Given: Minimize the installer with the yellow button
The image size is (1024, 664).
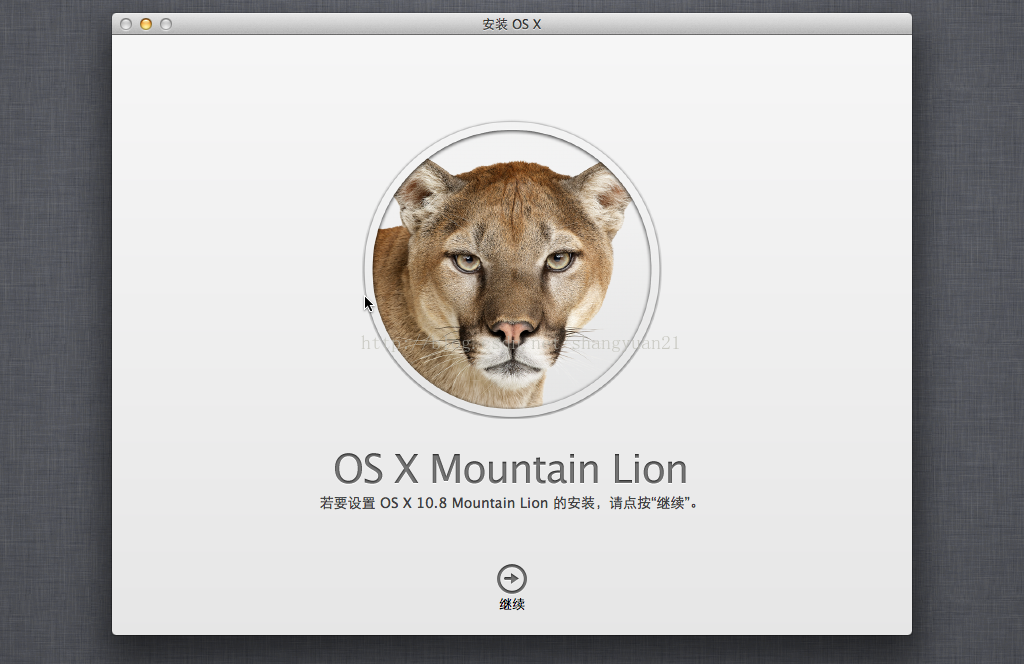Looking at the screenshot, I should [x=146, y=24].
